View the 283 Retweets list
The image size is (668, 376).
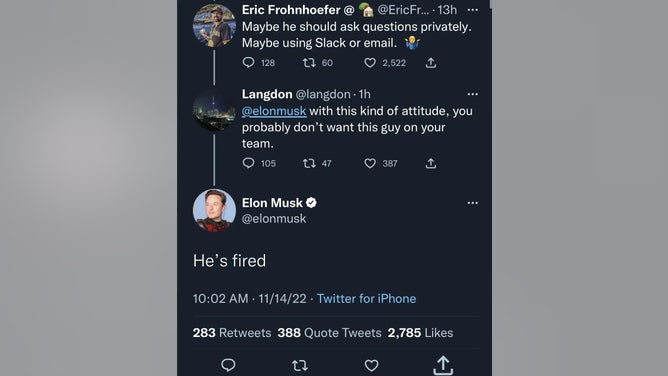[x=232, y=333]
